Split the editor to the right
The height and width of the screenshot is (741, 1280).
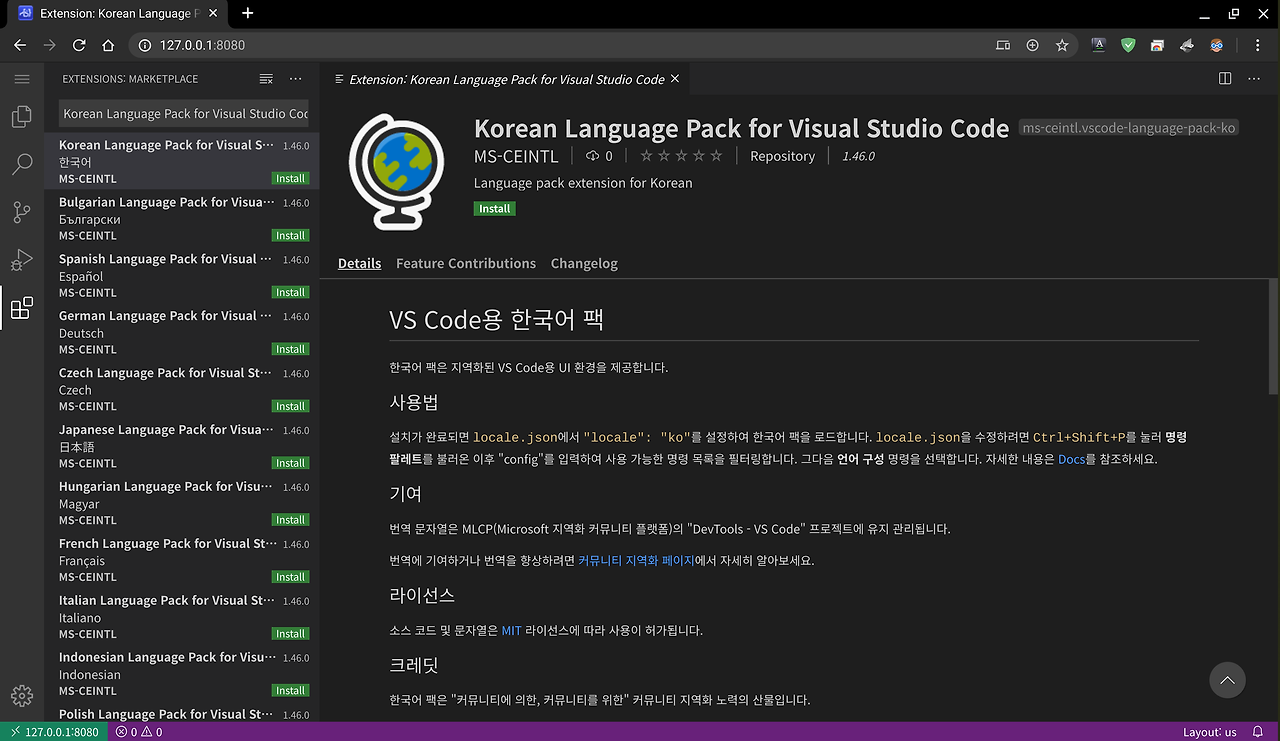[1225, 79]
